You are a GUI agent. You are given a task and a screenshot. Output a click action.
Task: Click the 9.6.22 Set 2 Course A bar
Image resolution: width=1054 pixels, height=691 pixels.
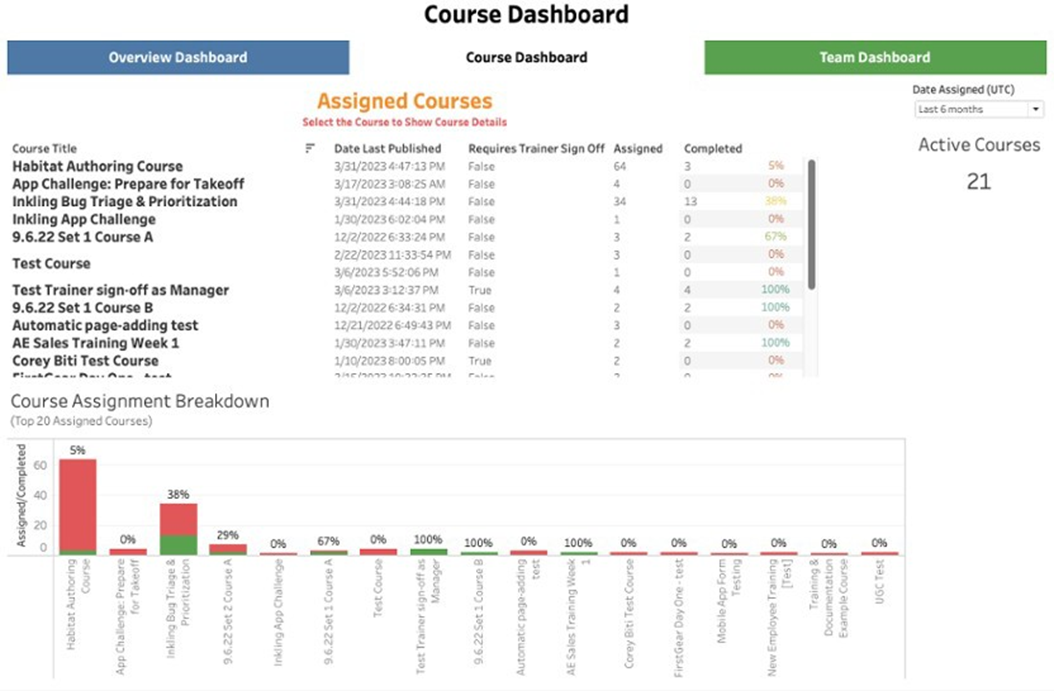click(x=228, y=548)
